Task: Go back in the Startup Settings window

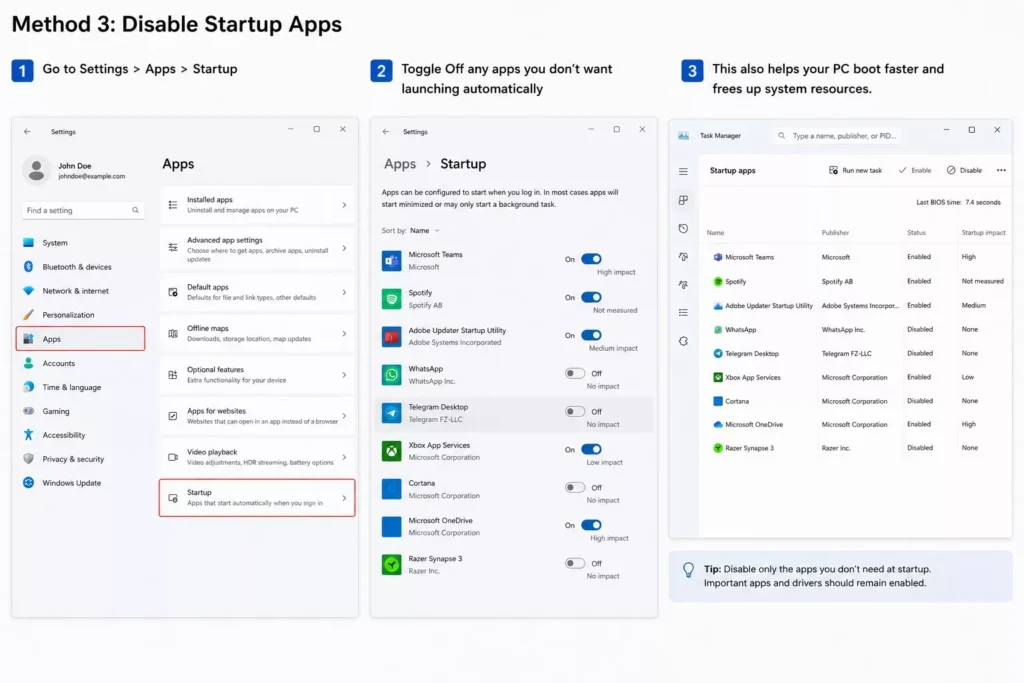Action: (x=386, y=131)
